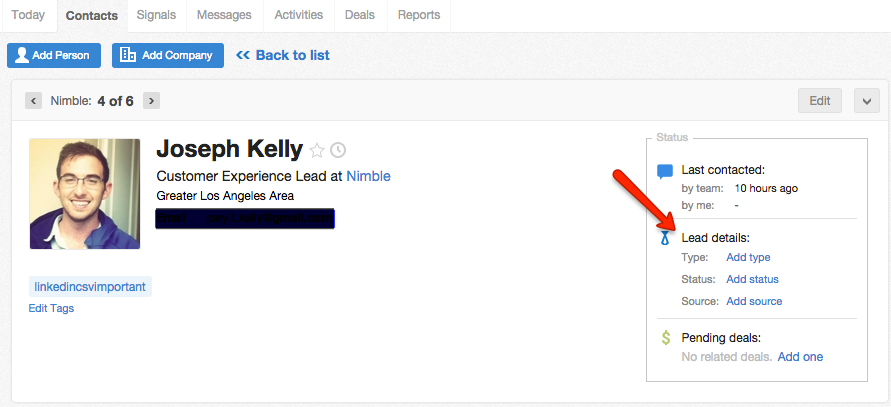Click Joseph Kelly's profile photo

(85, 194)
